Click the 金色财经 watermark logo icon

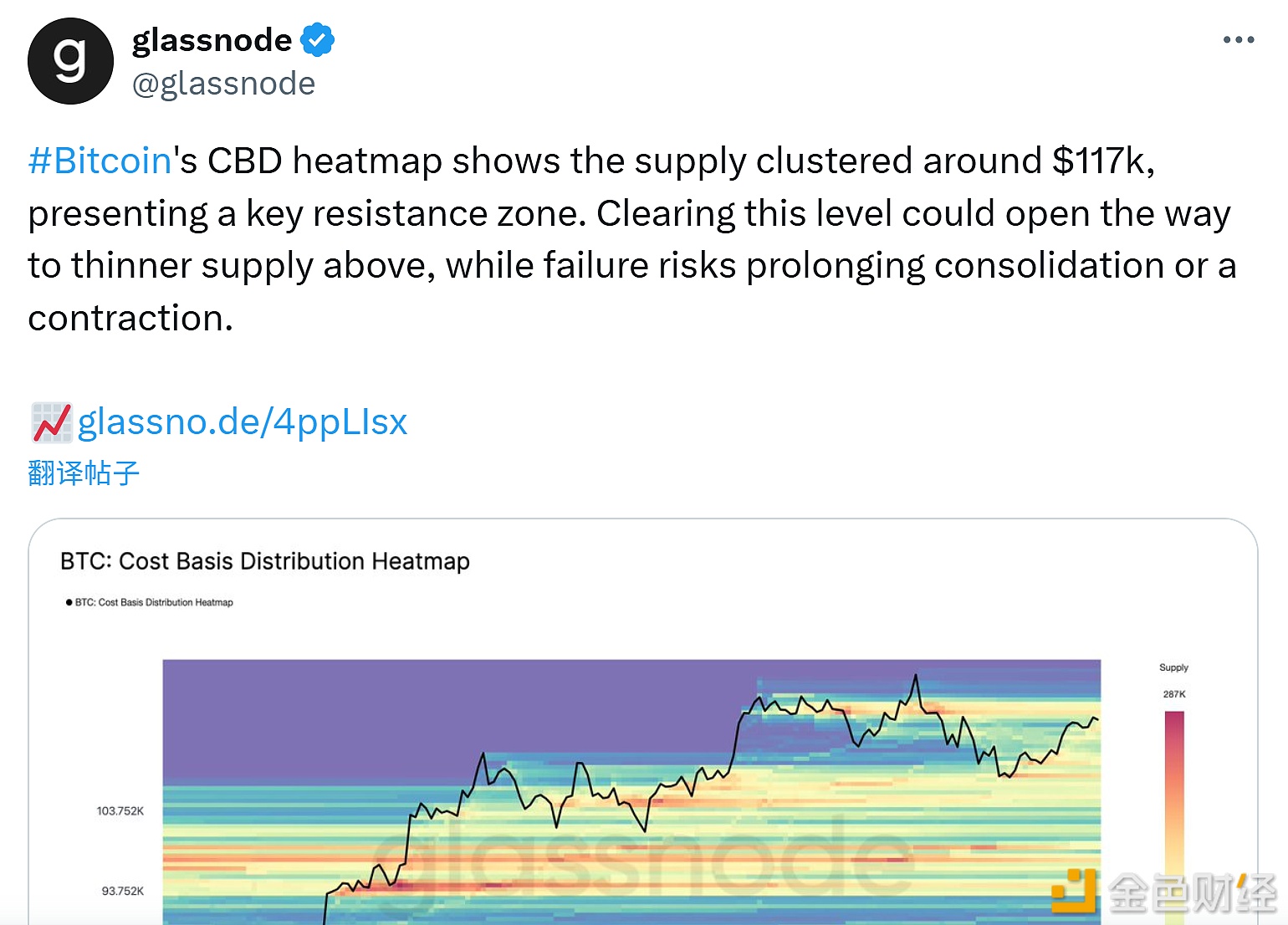click(x=1074, y=892)
